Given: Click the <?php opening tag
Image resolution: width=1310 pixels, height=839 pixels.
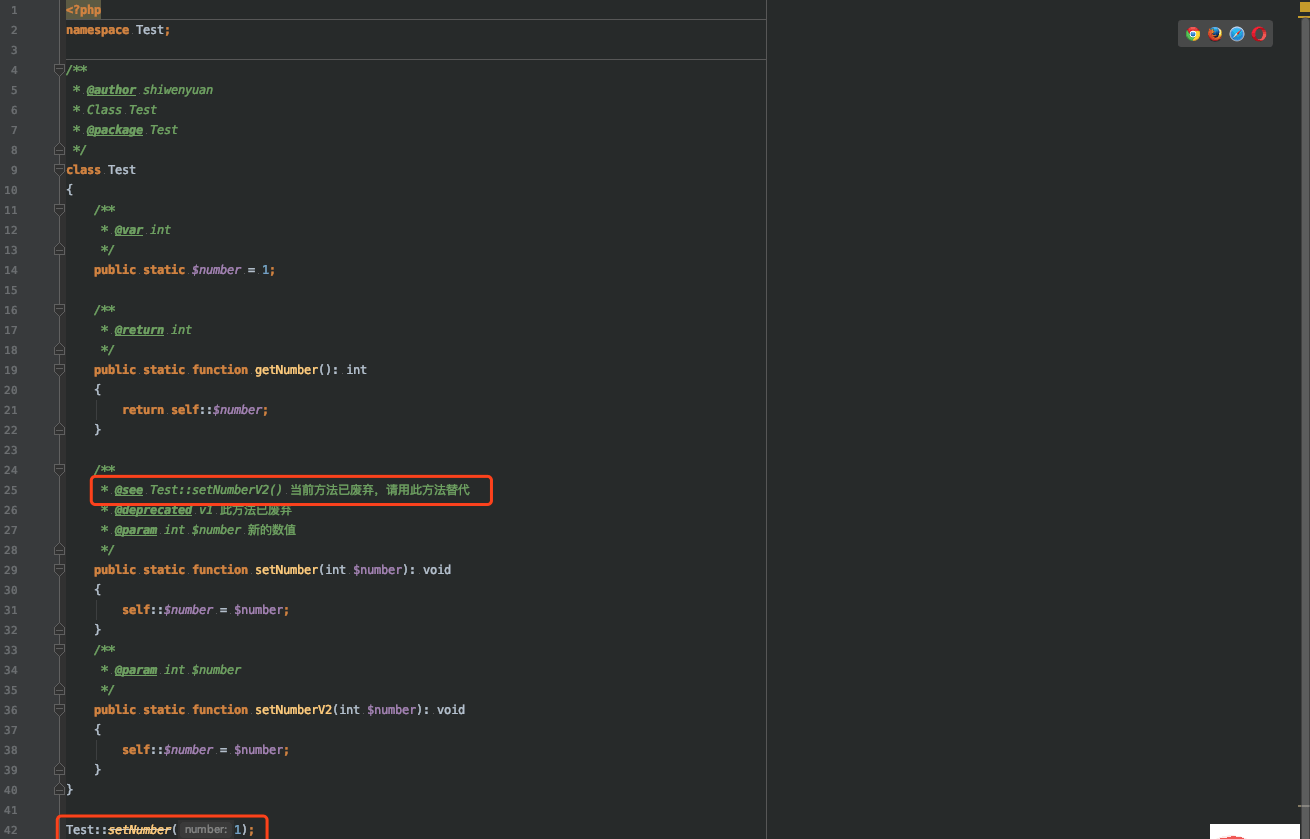Looking at the screenshot, I should 84,10.
